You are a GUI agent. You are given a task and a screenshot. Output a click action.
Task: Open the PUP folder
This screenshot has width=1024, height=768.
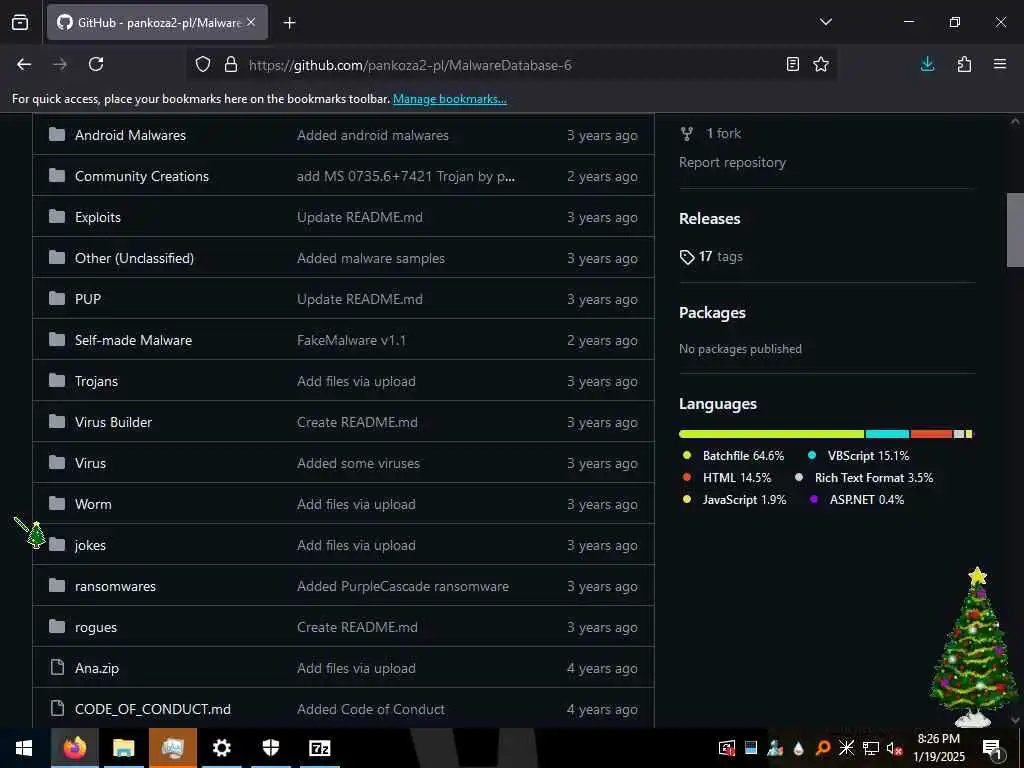(x=88, y=299)
